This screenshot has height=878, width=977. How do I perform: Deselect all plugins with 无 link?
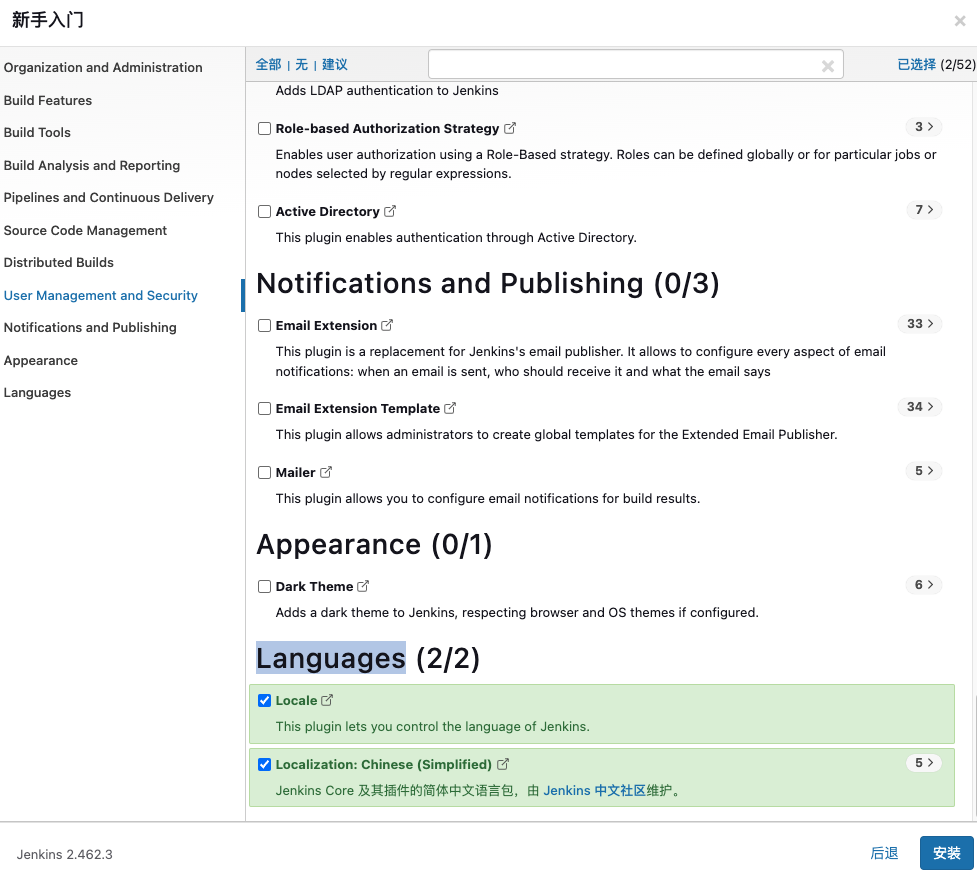[302, 65]
